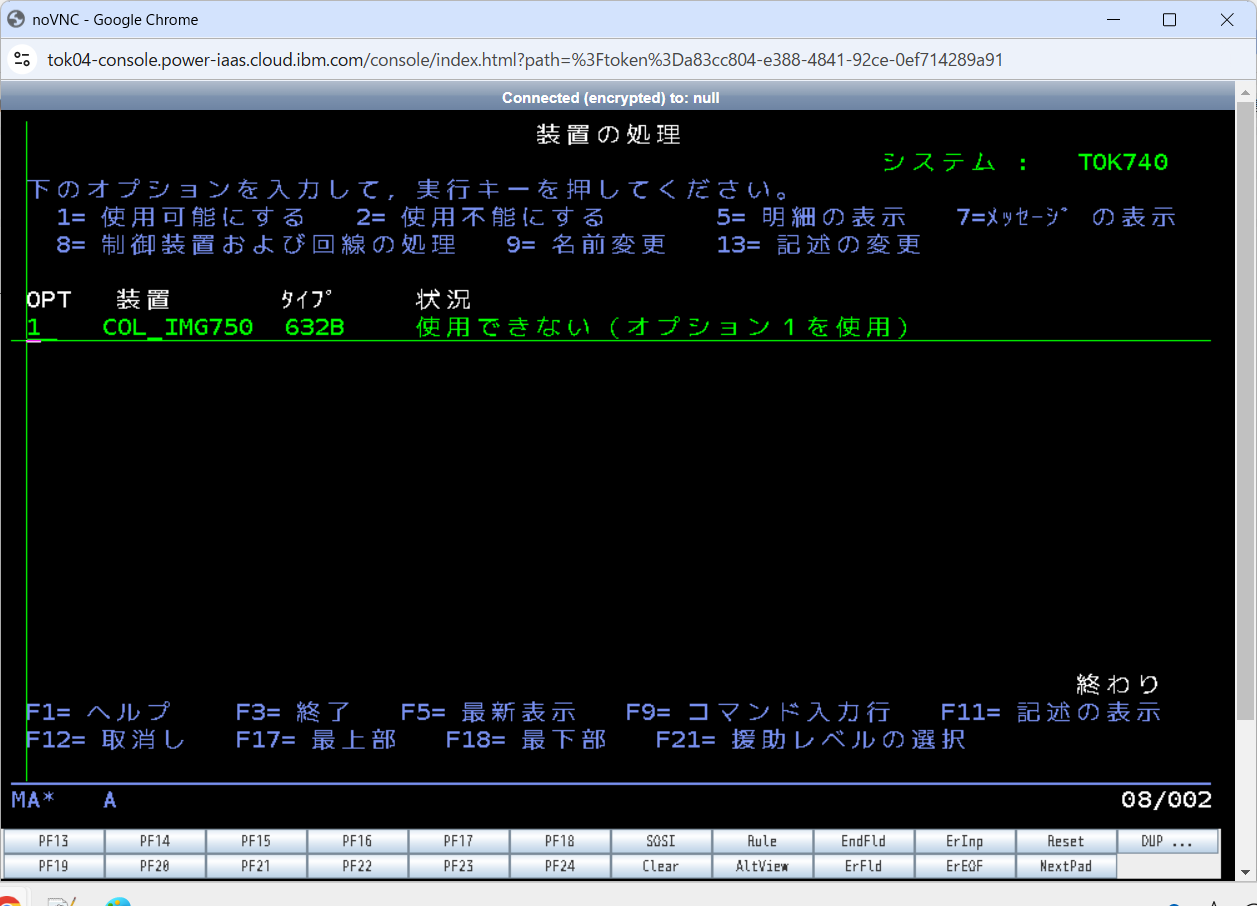Screen dimensions: 1257x906
Task: Click the F17= 最上部 label
Action: click(x=316, y=740)
